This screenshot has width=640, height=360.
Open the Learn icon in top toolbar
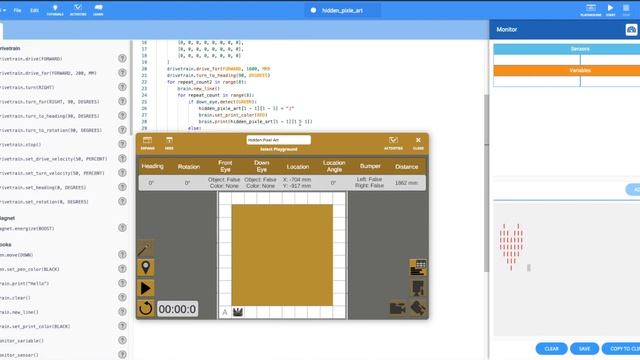(x=98, y=10)
